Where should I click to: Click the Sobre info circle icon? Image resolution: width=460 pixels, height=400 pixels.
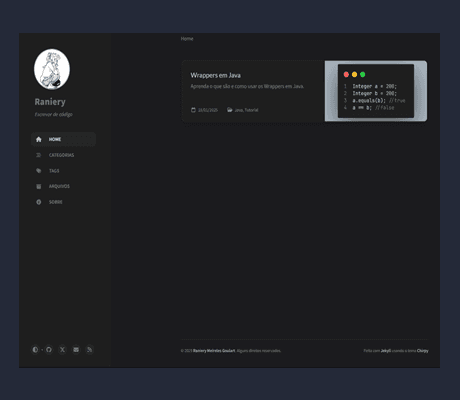(x=39, y=202)
